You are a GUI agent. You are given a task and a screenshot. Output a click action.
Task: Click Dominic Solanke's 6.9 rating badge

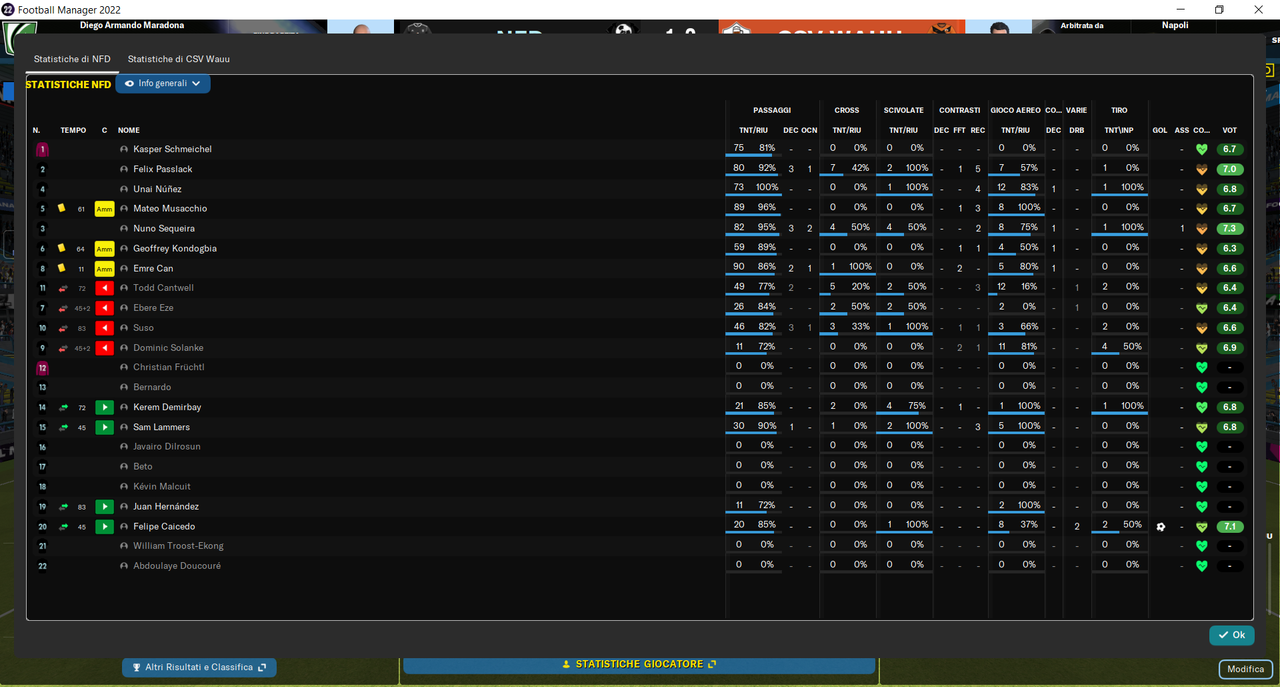[x=1230, y=348]
